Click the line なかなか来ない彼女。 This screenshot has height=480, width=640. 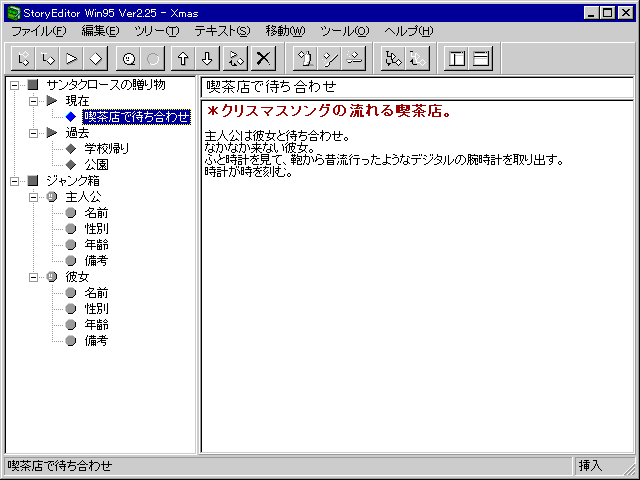click(260, 148)
